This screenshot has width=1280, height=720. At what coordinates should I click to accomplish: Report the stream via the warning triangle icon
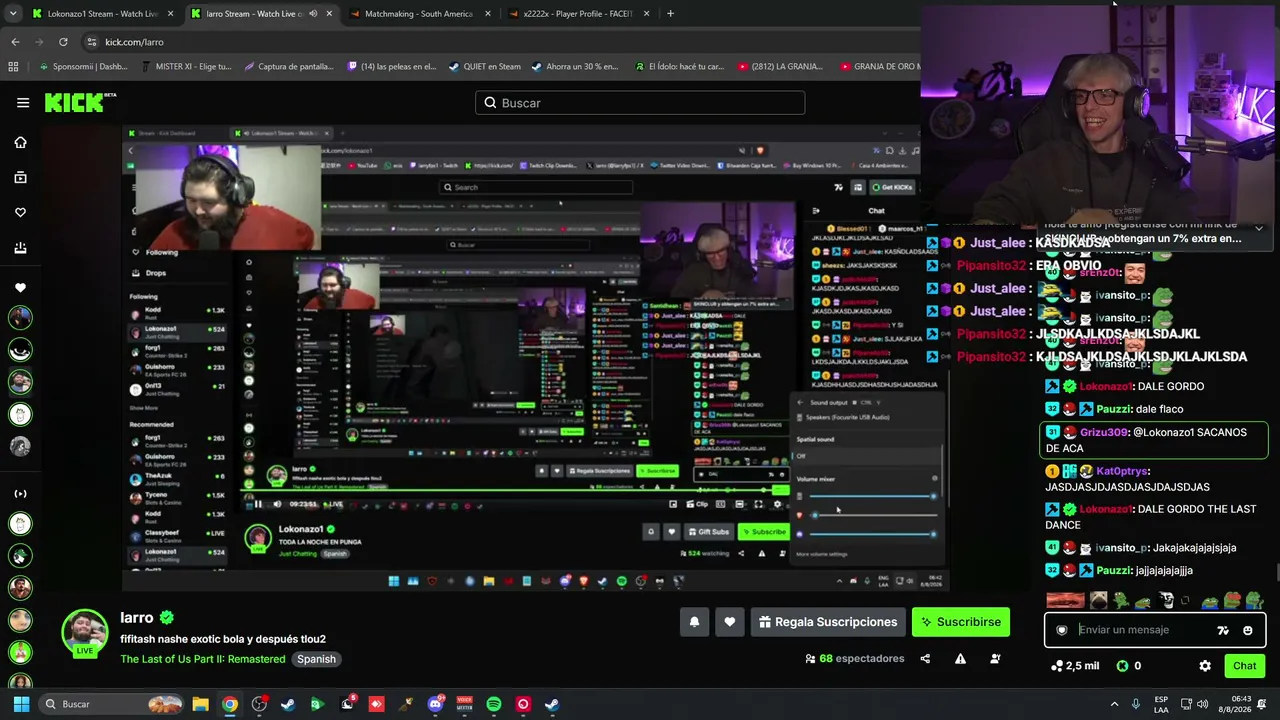tap(960, 659)
